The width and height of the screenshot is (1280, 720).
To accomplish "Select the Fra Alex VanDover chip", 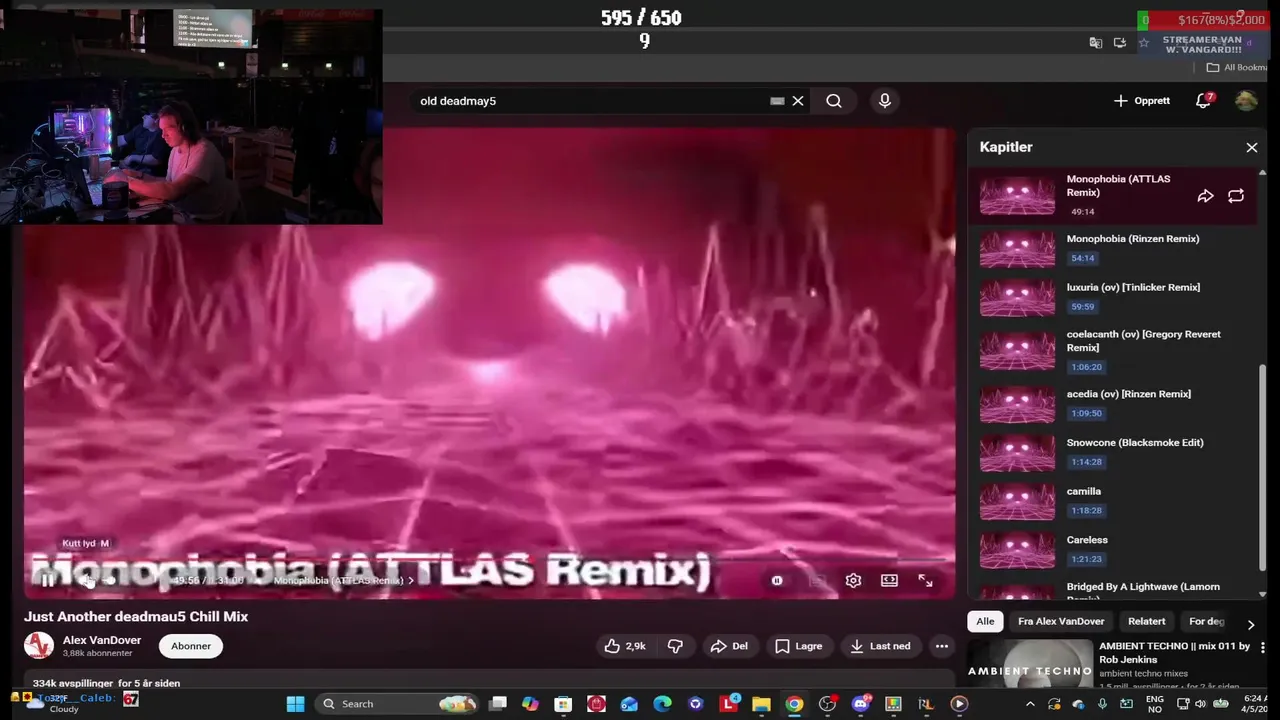I will [x=1061, y=621].
